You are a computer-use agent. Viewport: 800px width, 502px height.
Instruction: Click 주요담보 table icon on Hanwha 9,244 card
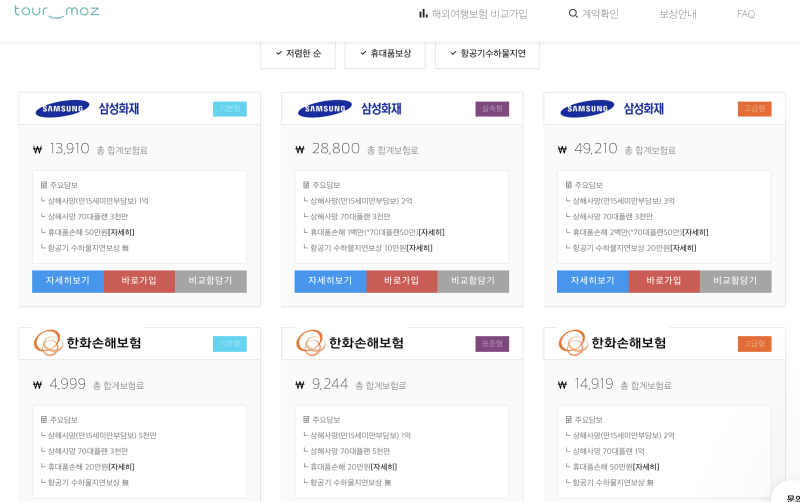(x=306, y=419)
